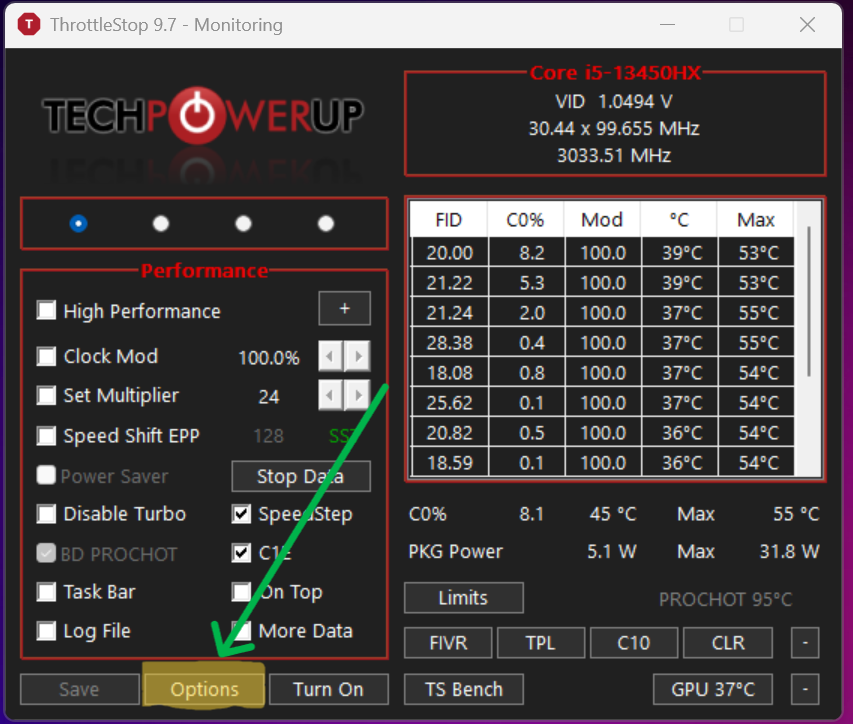This screenshot has width=853, height=724.
Task: Enable the High Performance checkbox
Action: pos(46,311)
